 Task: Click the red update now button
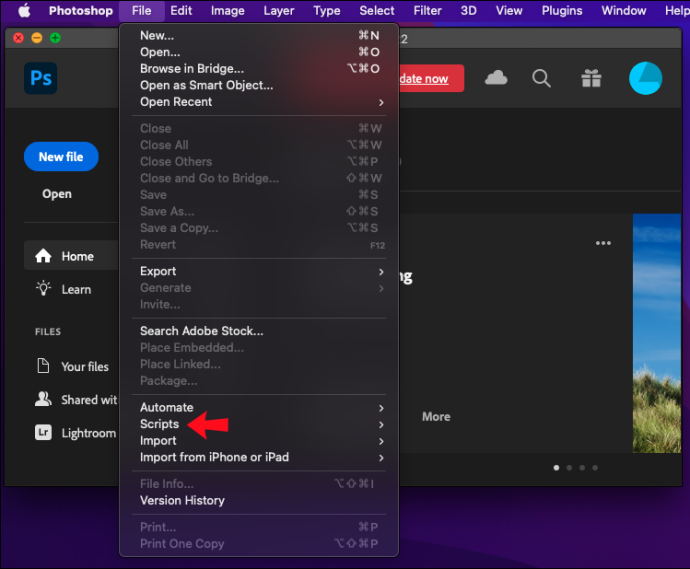pyautogui.click(x=431, y=78)
